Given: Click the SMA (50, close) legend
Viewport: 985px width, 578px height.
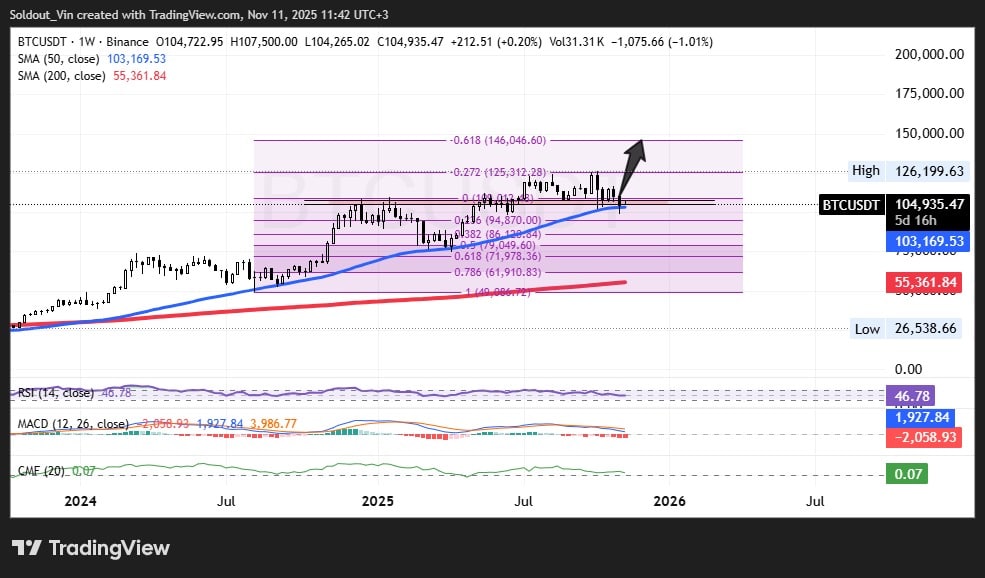Looking at the screenshot, I should tap(59, 58).
